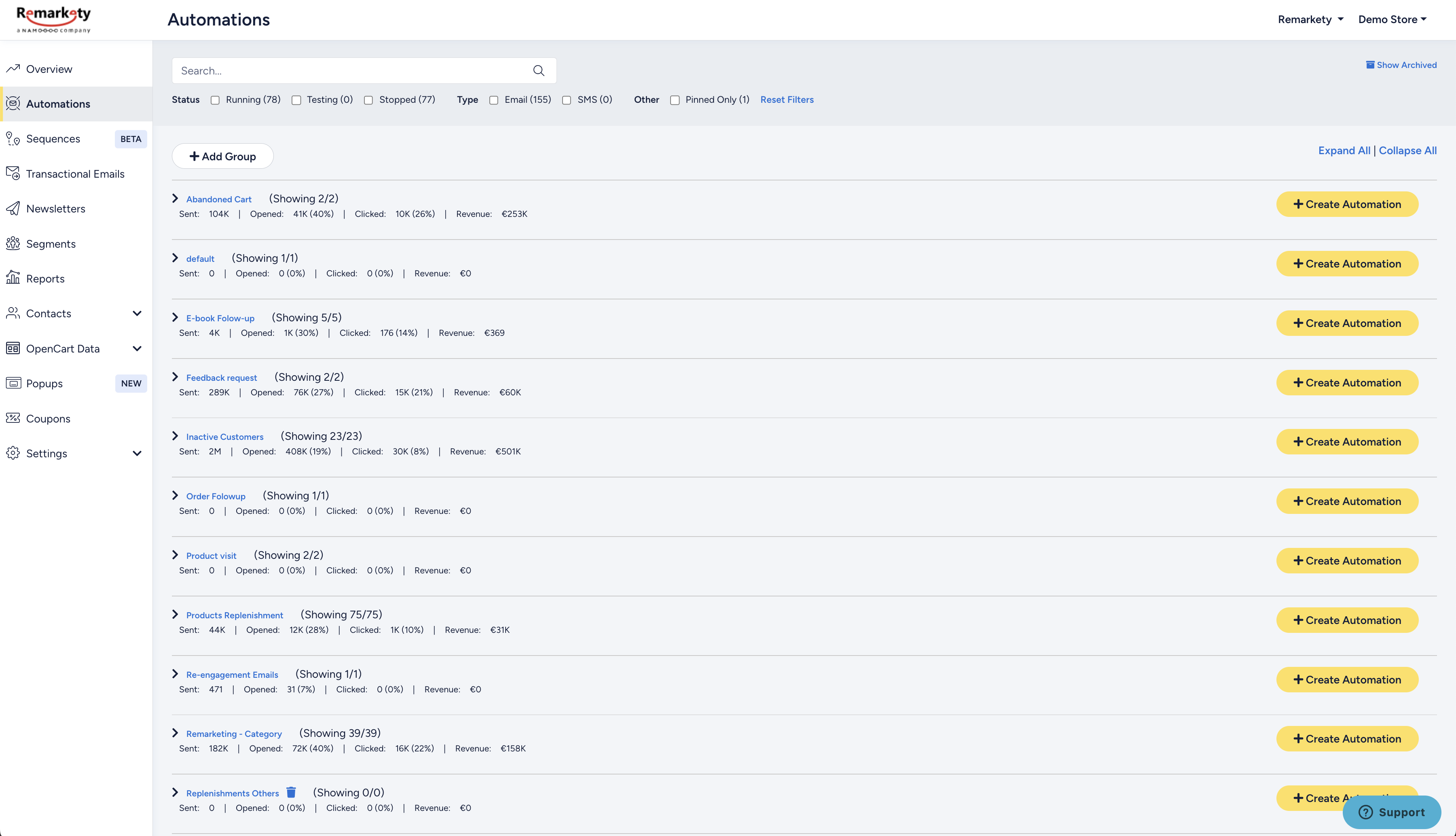Viewport: 1456px width, 836px height.
Task: Toggle the Running (78) status checkbox
Action: click(215, 100)
